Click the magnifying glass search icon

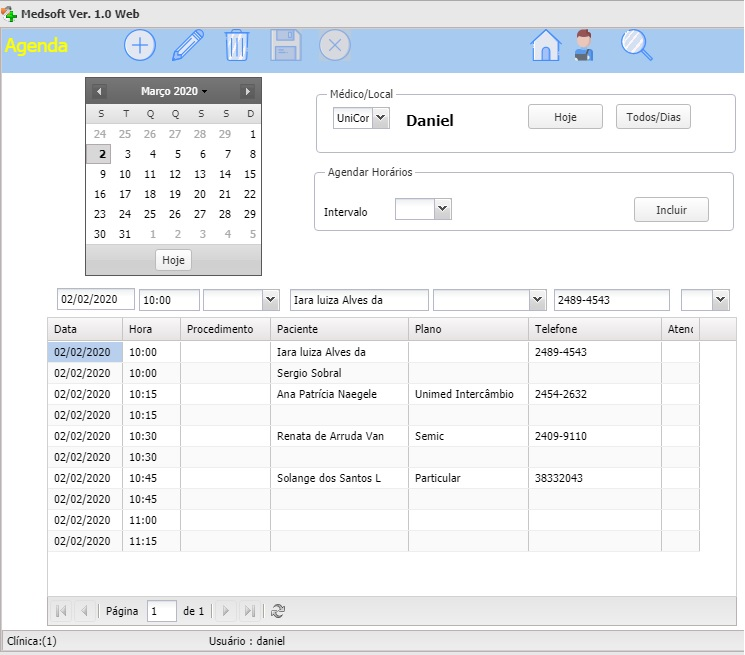[x=636, y=46]
